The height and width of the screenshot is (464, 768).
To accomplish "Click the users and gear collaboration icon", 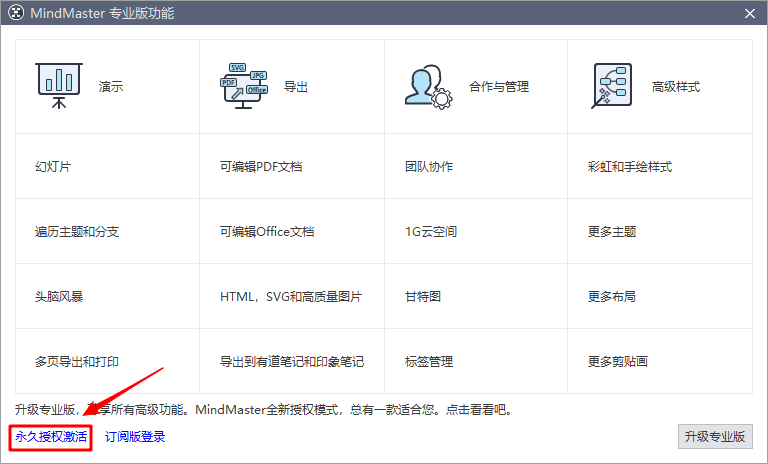I will coord(429,87).
